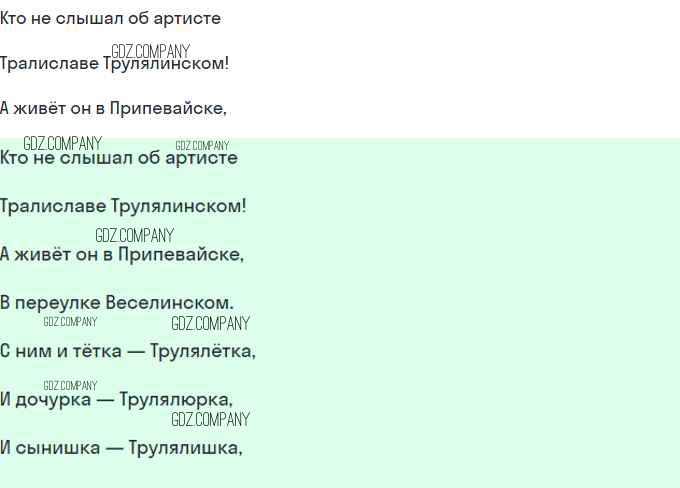Click "Кто не слышал об артисте" on green background
Image resolution: width=680 pixels, height=488 pixels.
(119, 158)
